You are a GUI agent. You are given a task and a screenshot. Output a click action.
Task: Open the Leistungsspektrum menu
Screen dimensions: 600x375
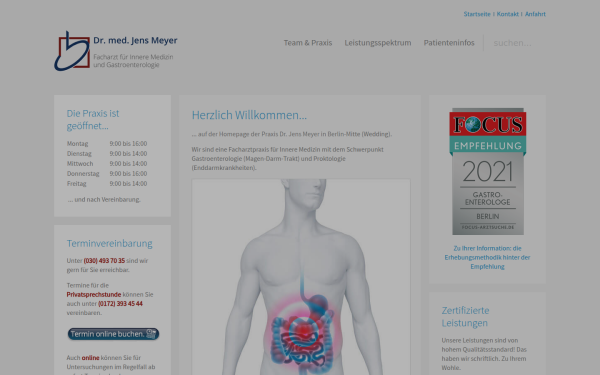[378, 43]
